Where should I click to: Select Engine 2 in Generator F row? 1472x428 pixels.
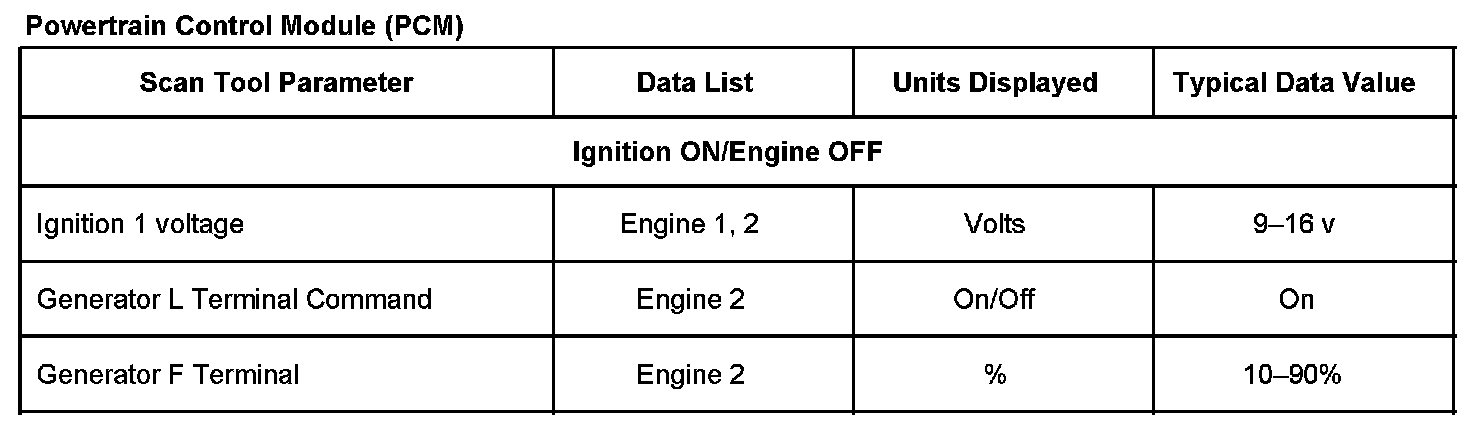[x=690, y=375]
